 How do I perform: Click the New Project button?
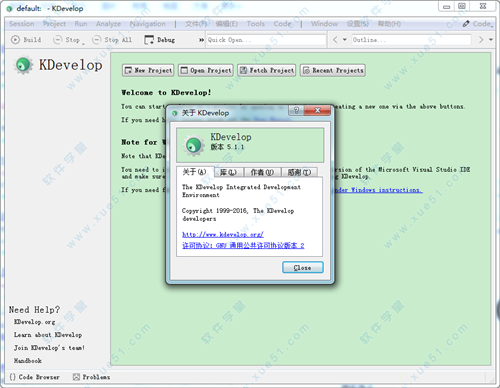coord(148,70)
